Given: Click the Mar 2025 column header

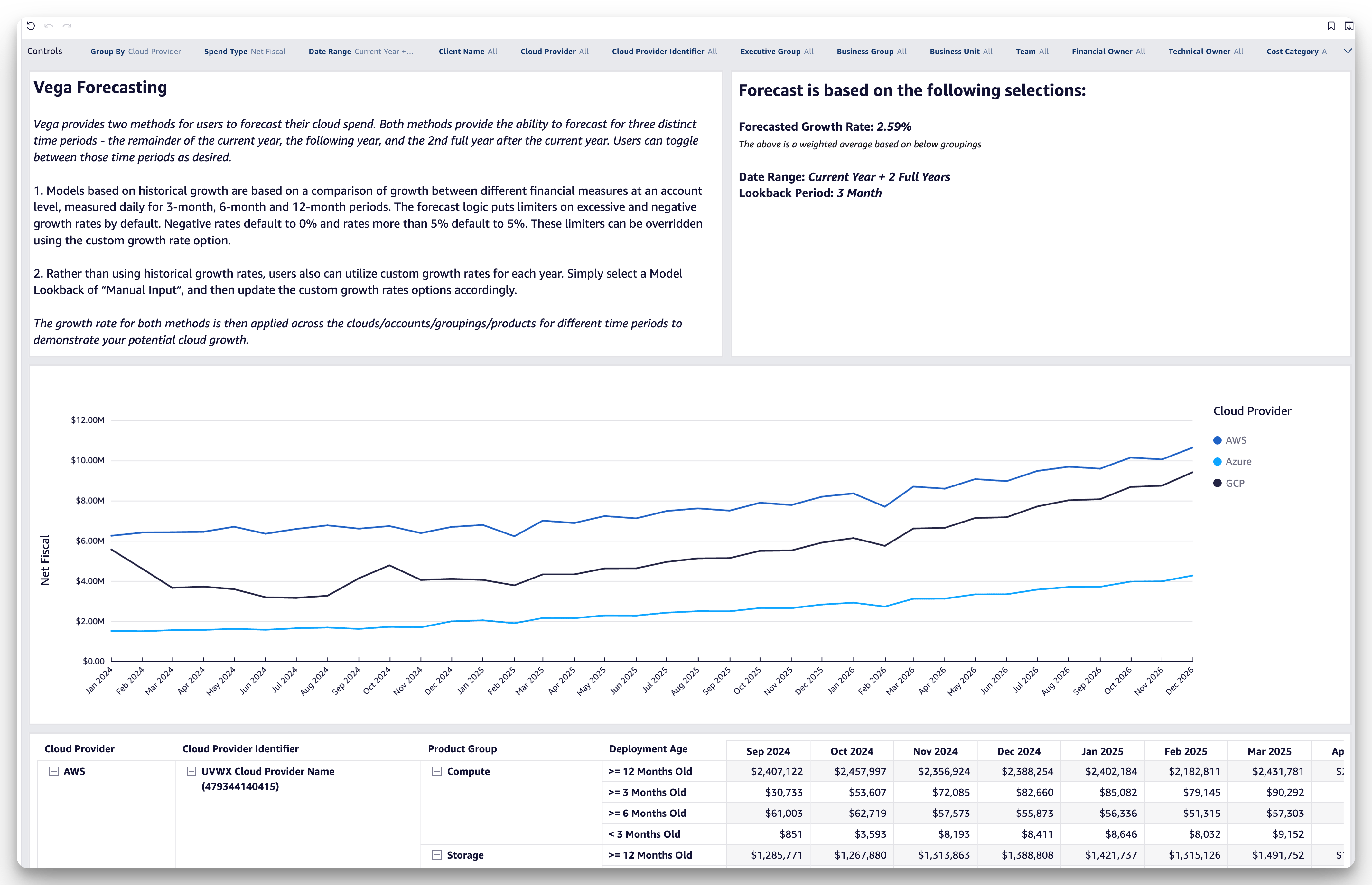Looking at the screenshot, I should (x=1269, y=751).
